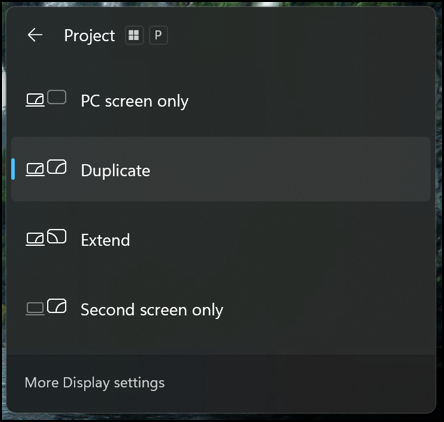Click the Duplicate dual-monitor icon
The image size is (444, 422).
tap(46, 168)
